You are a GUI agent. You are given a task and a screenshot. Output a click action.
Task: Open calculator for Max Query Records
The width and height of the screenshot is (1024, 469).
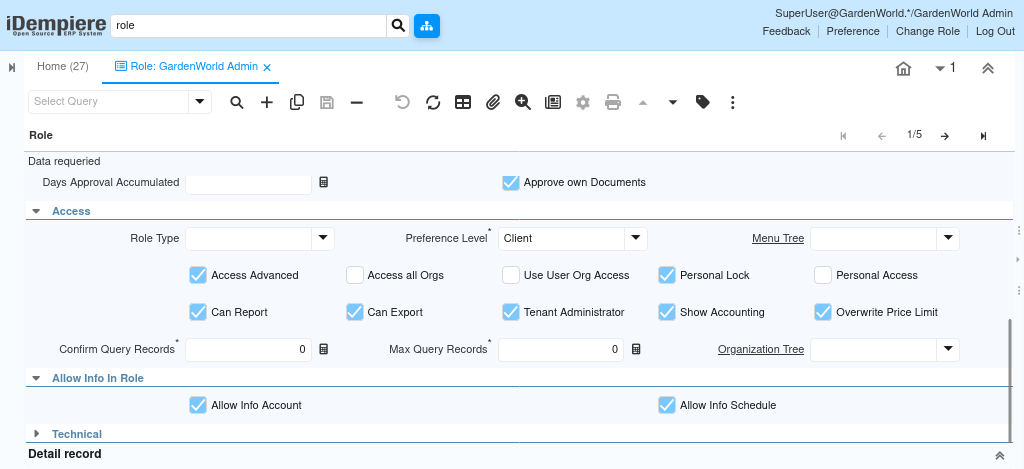636,349
